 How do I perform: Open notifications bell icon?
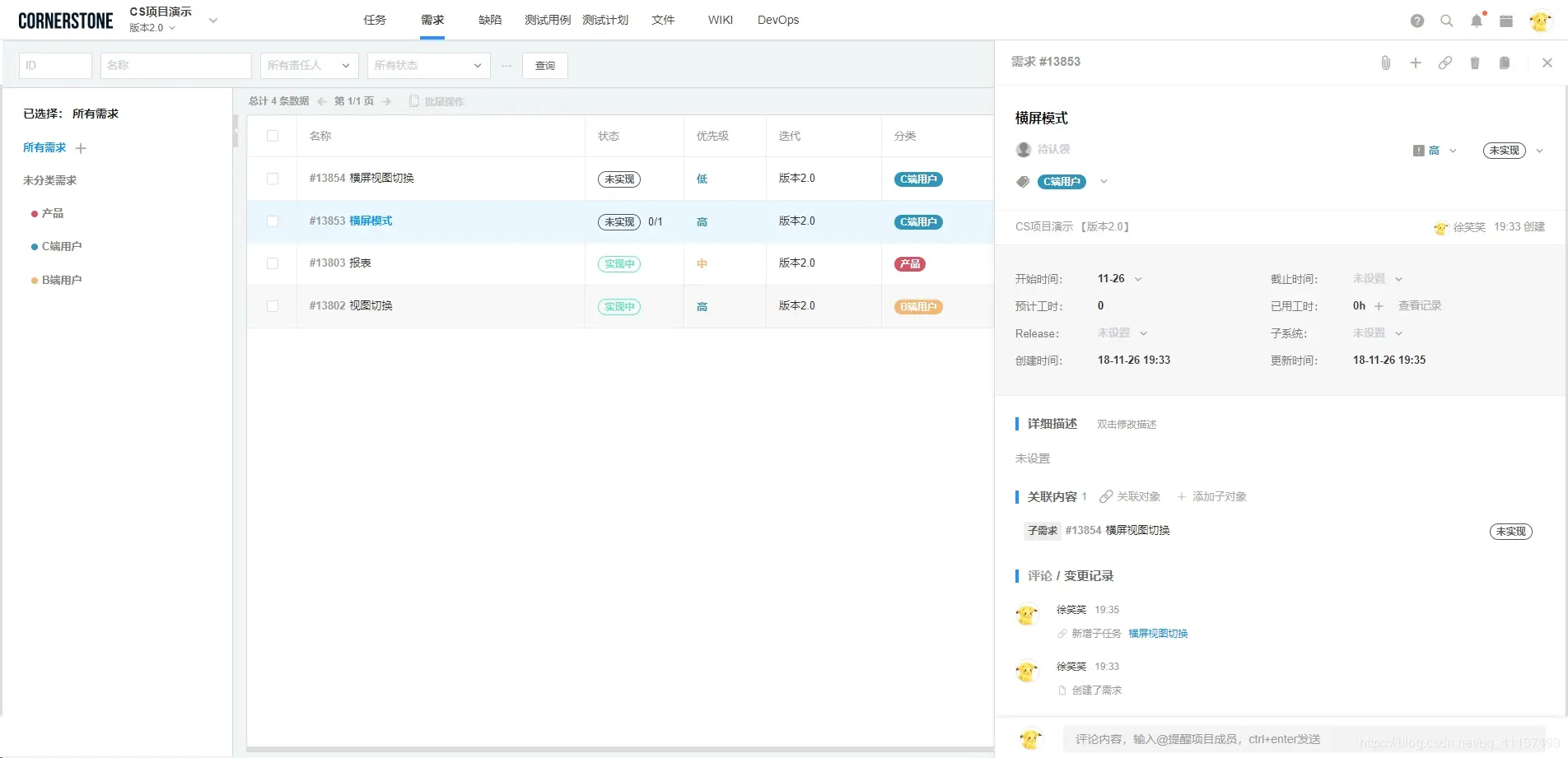pos(1477,21)
